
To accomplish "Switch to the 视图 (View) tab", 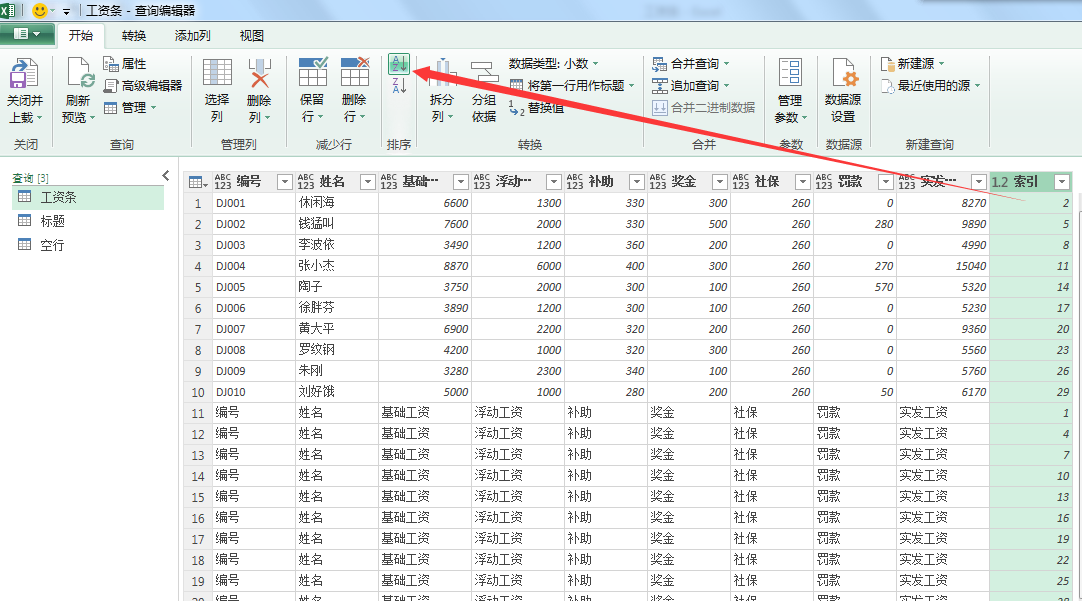I will 251,36.
